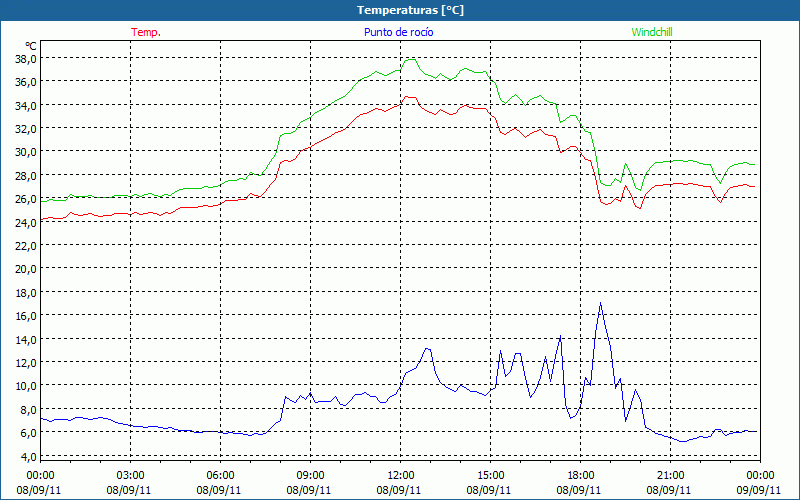Image resolution: width=800 pixels, height=500 pixels.
Task: Click the 4,0 y-axis value
Action: click(28, 456)
